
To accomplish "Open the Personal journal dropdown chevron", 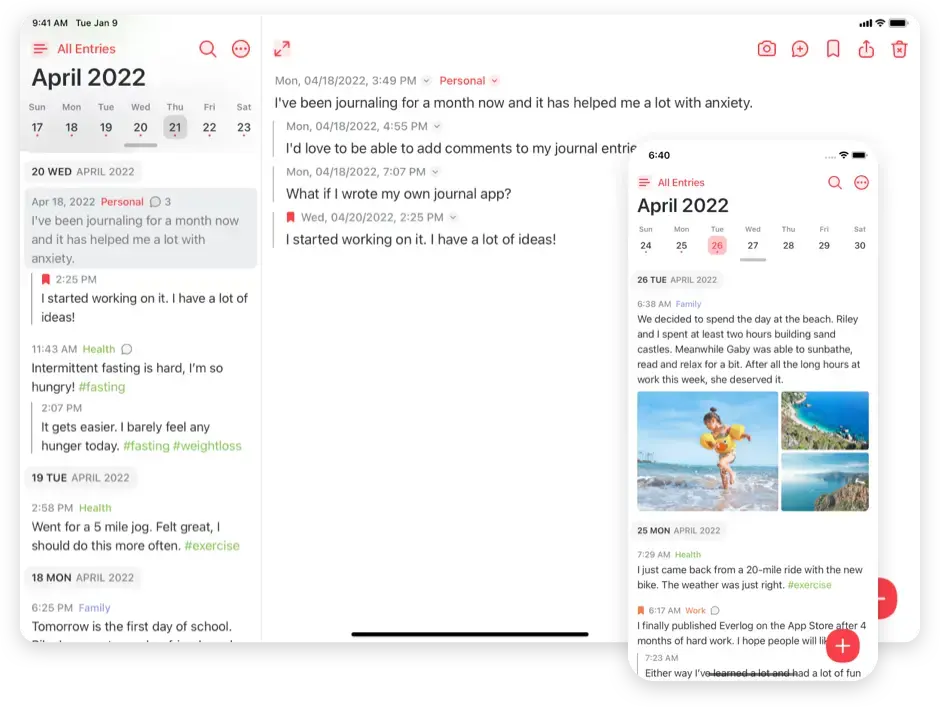I will pyautogui.click(x=495, y=80).
